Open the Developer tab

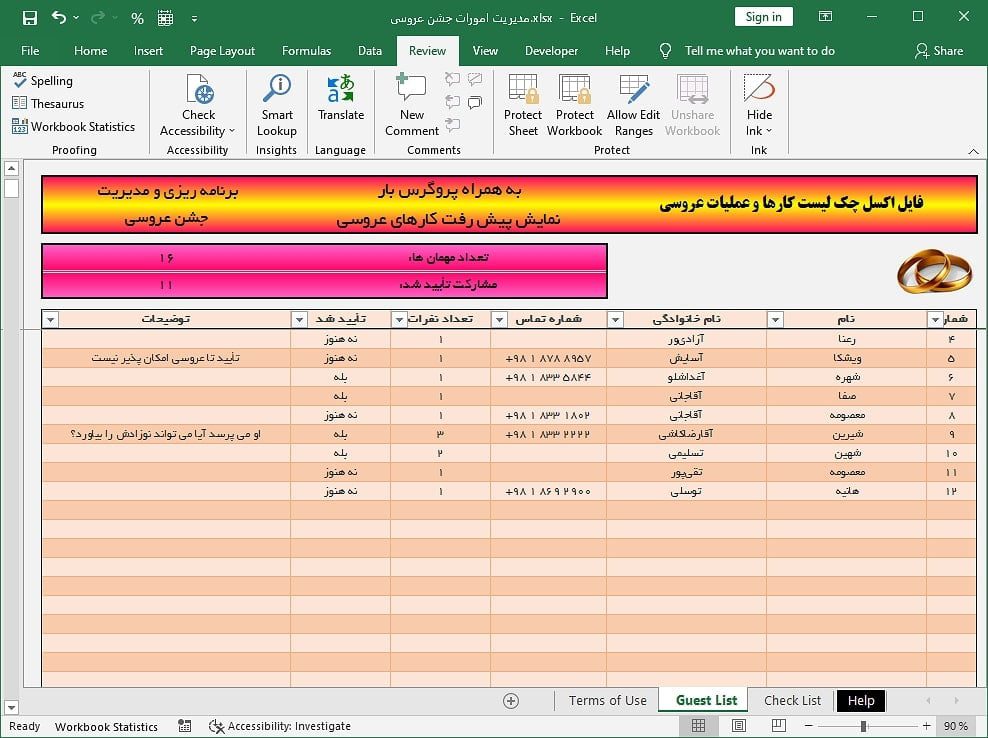point(551,51)
